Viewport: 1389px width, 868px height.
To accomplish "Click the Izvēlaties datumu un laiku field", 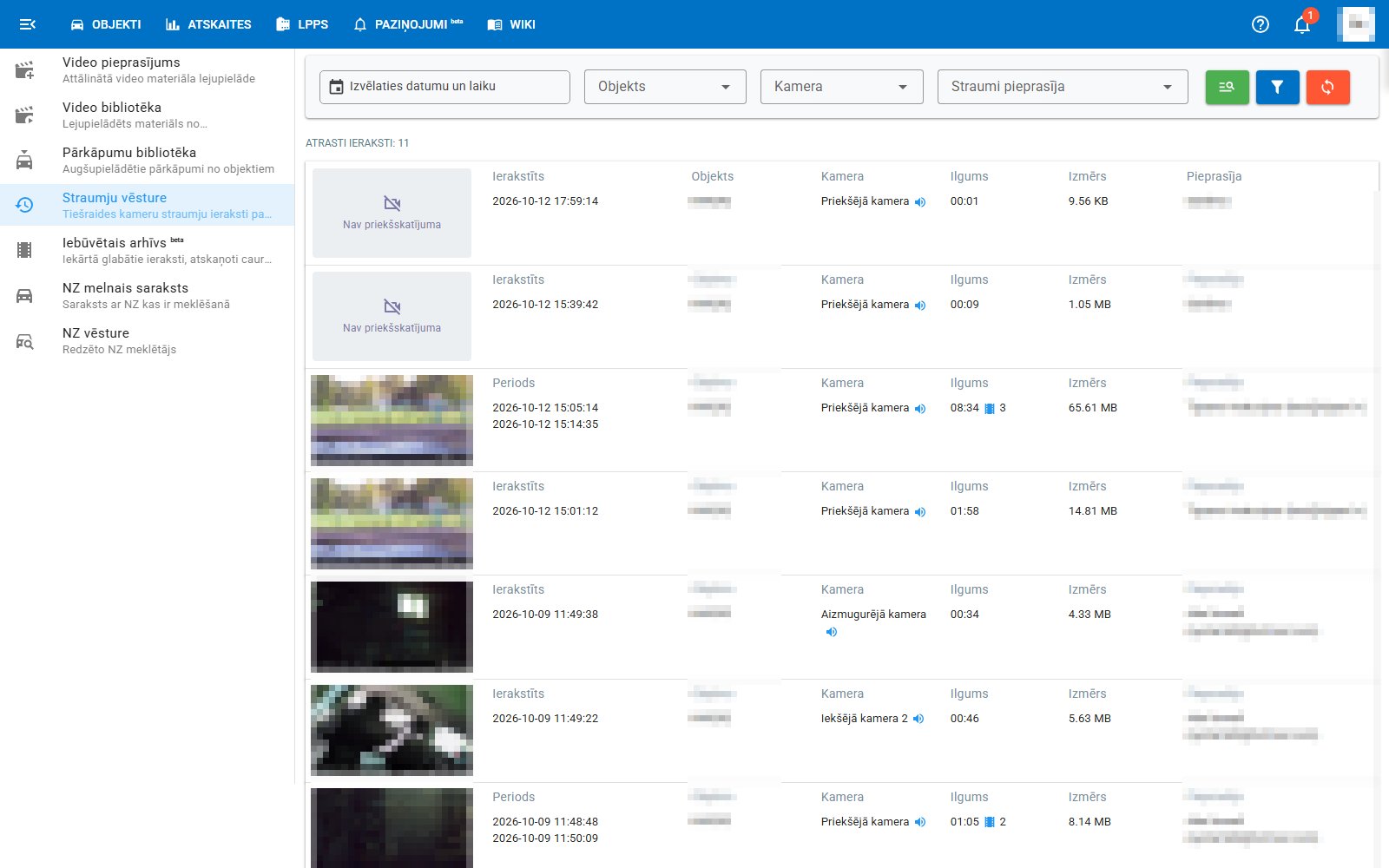I will point(444,87).
